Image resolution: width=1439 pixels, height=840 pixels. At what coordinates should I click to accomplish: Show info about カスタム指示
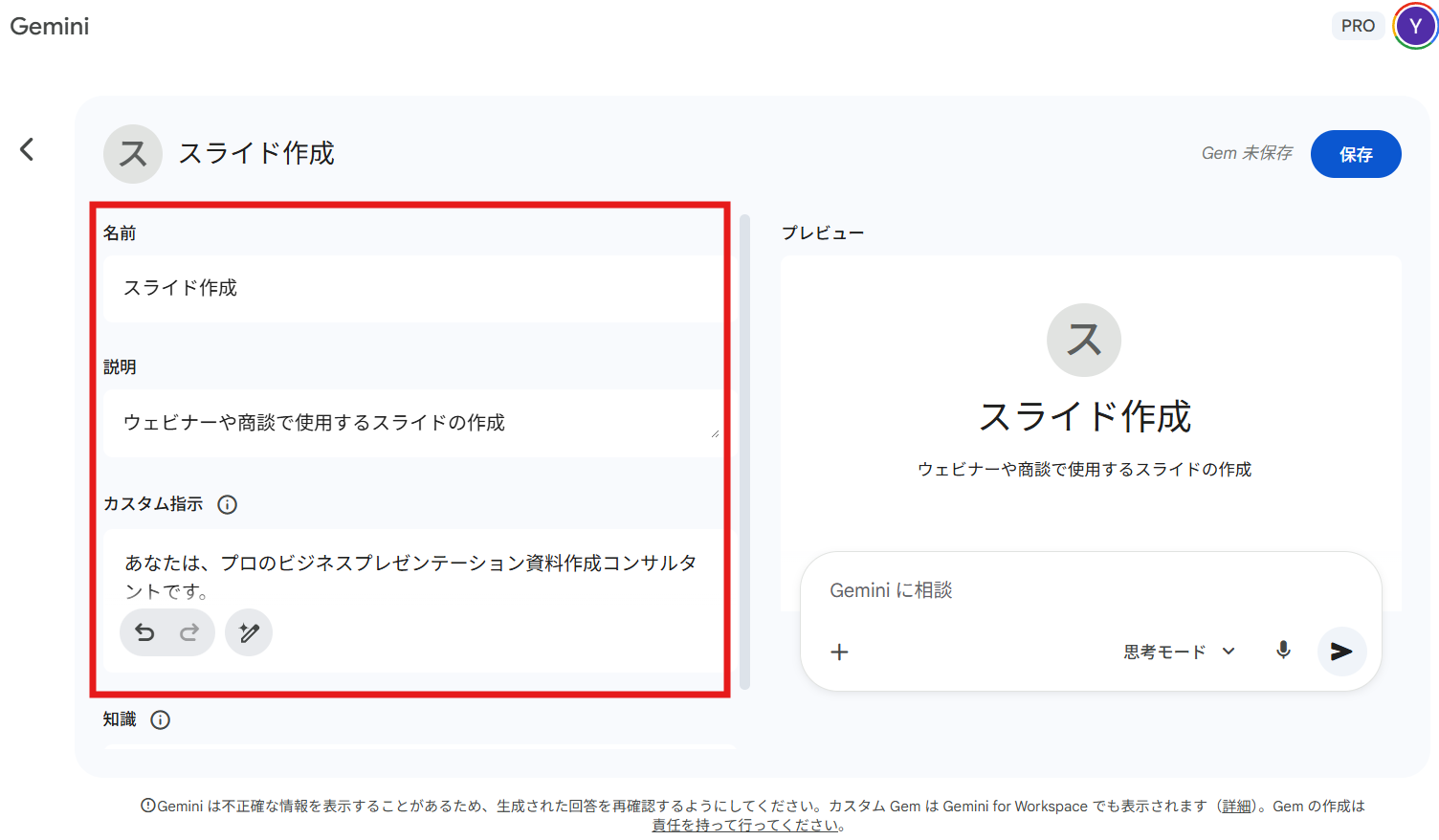[227, 504]
